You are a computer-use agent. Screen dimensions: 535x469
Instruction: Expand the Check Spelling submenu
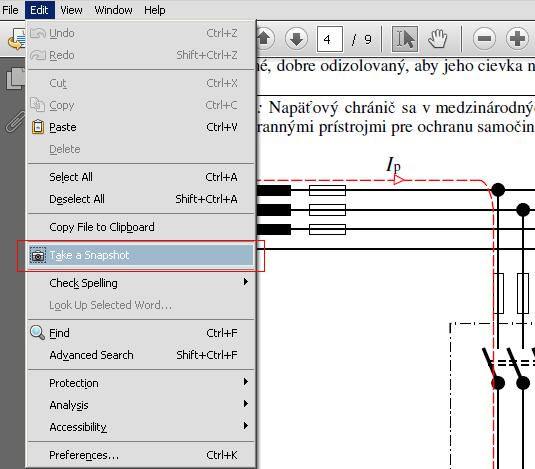click(141, 283)
